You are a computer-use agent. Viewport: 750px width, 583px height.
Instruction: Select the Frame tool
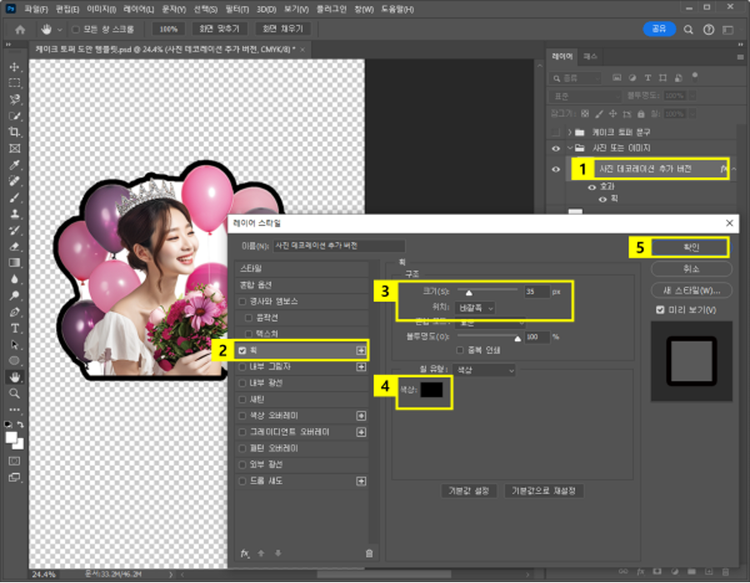(x=14, y=148)
